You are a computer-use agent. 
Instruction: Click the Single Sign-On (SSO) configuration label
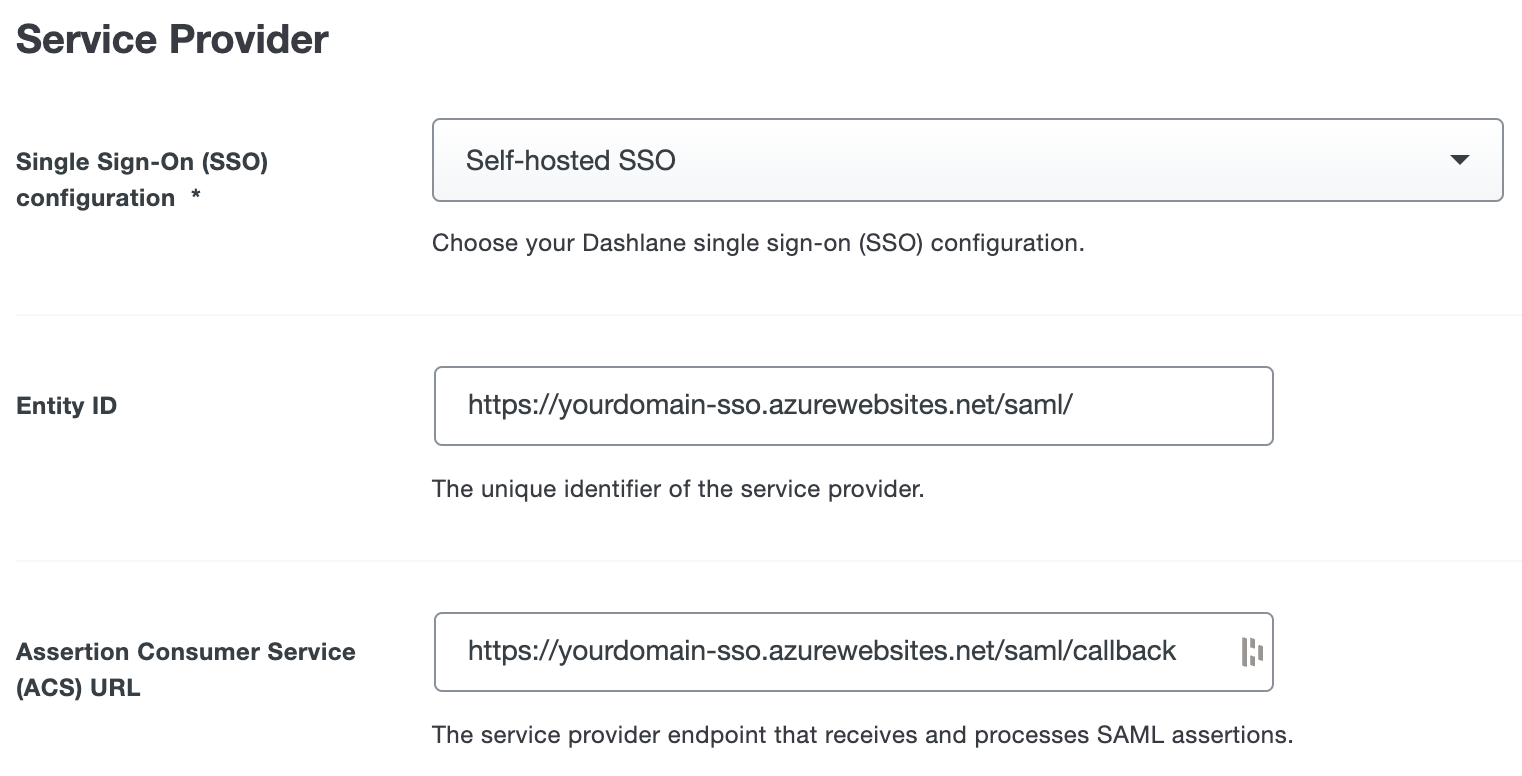[x=141, y=179]
